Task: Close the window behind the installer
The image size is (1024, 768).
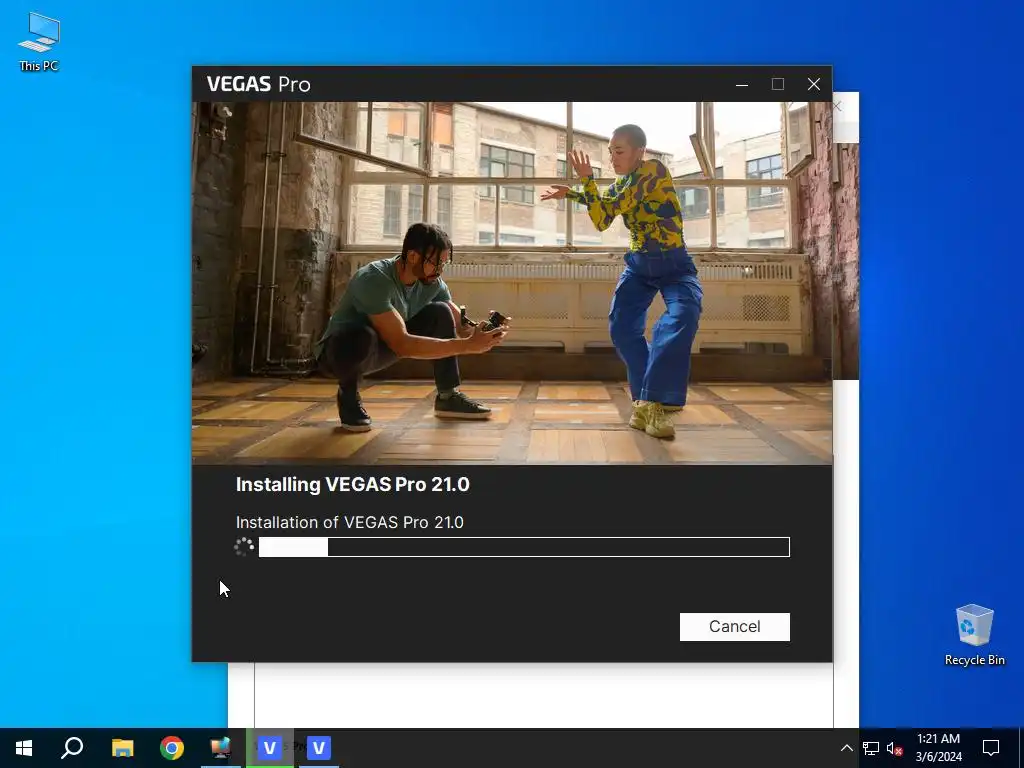Action: (838, 106)
